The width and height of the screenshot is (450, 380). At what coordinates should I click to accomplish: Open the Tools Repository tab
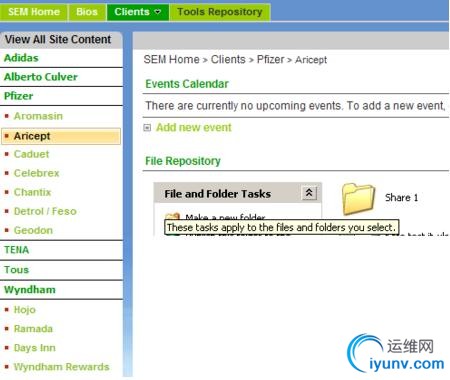(220, 12)
